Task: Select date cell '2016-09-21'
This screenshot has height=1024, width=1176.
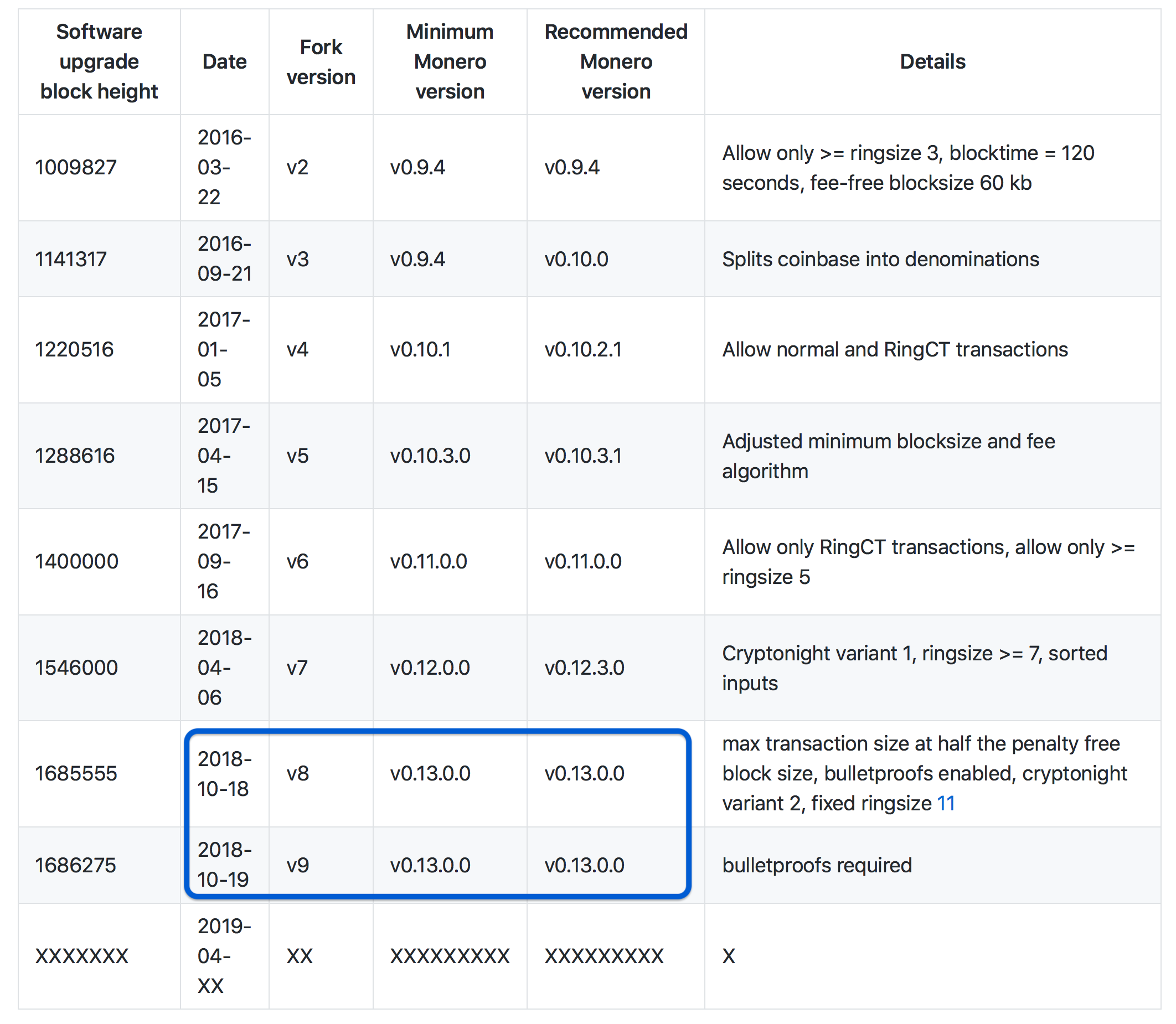Action: [225, 259]
